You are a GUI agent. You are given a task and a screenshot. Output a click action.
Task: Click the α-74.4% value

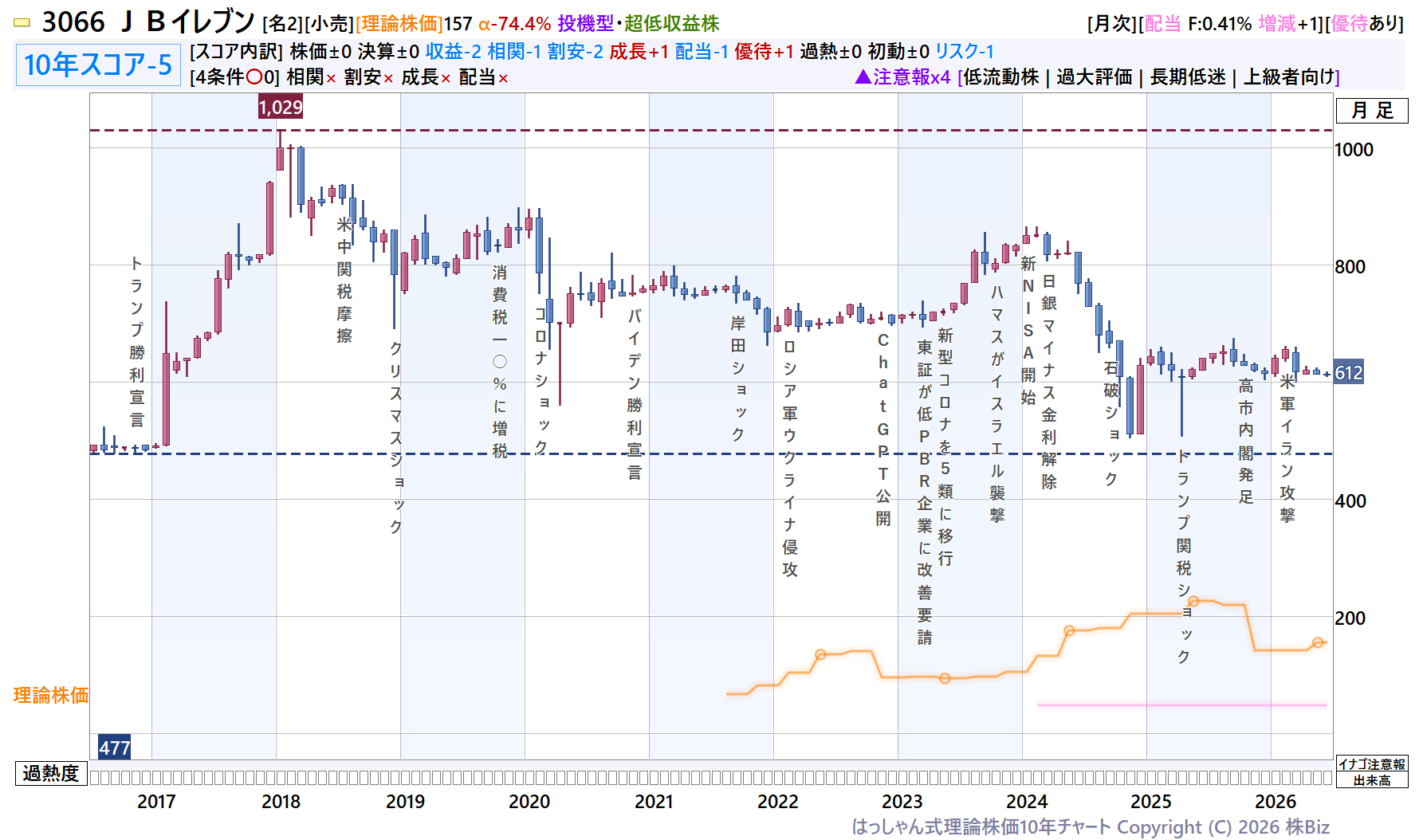click(514, 24)
